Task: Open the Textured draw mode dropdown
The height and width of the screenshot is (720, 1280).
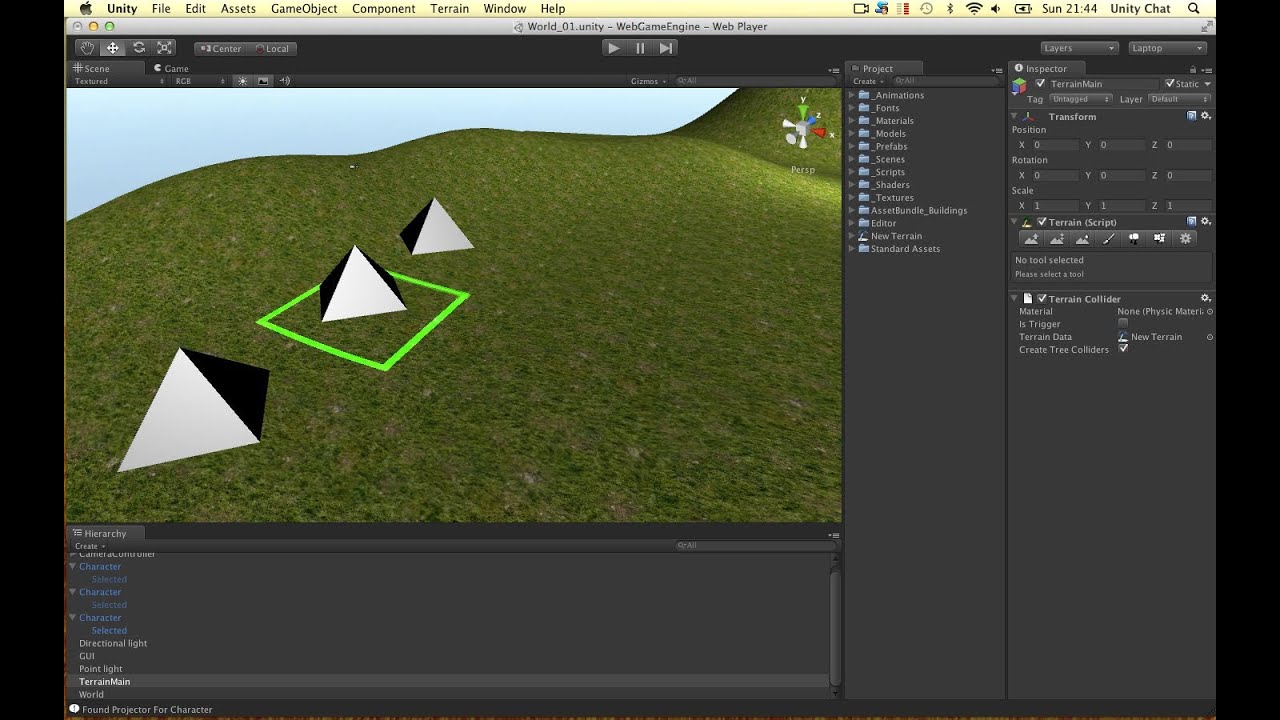Action: point(119,81)
